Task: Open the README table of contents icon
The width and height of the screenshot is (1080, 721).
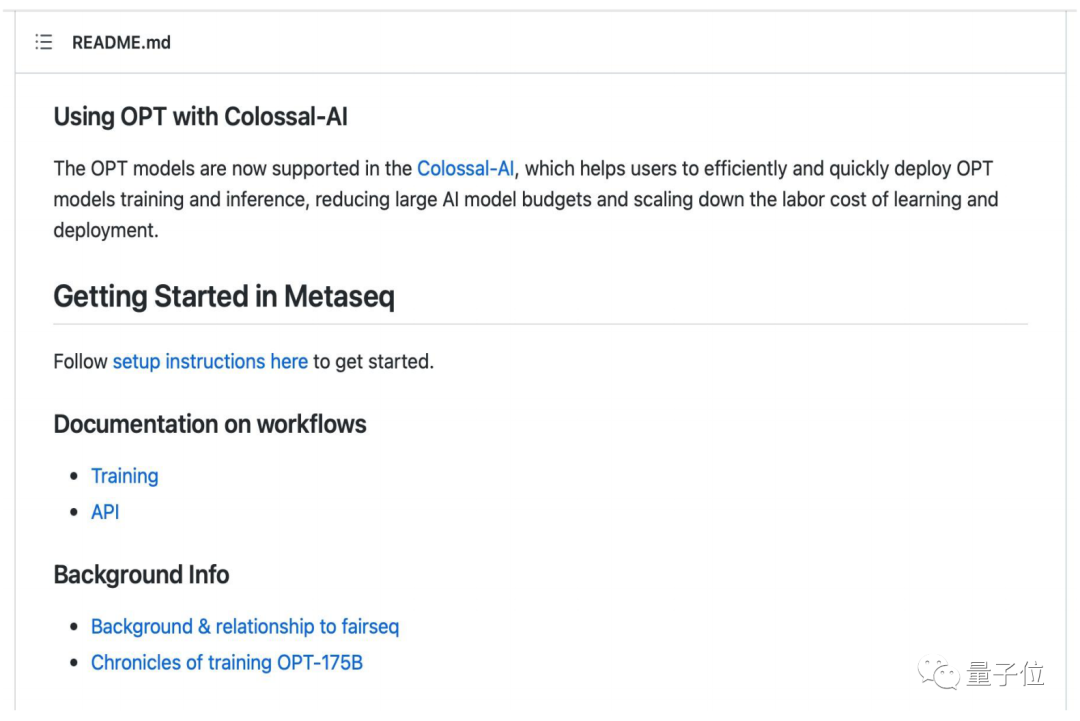Action: [44, 42]
